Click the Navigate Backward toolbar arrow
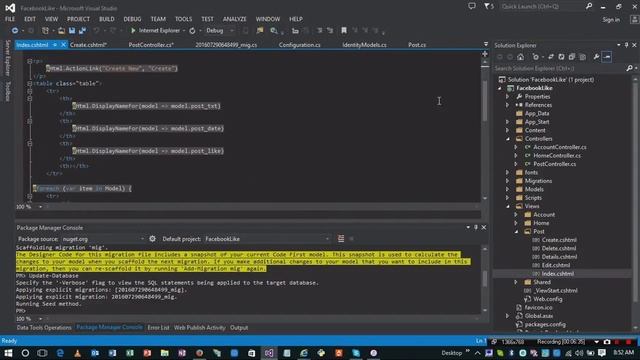Viewport: 640px width, 360px height. tap(15, 31)
